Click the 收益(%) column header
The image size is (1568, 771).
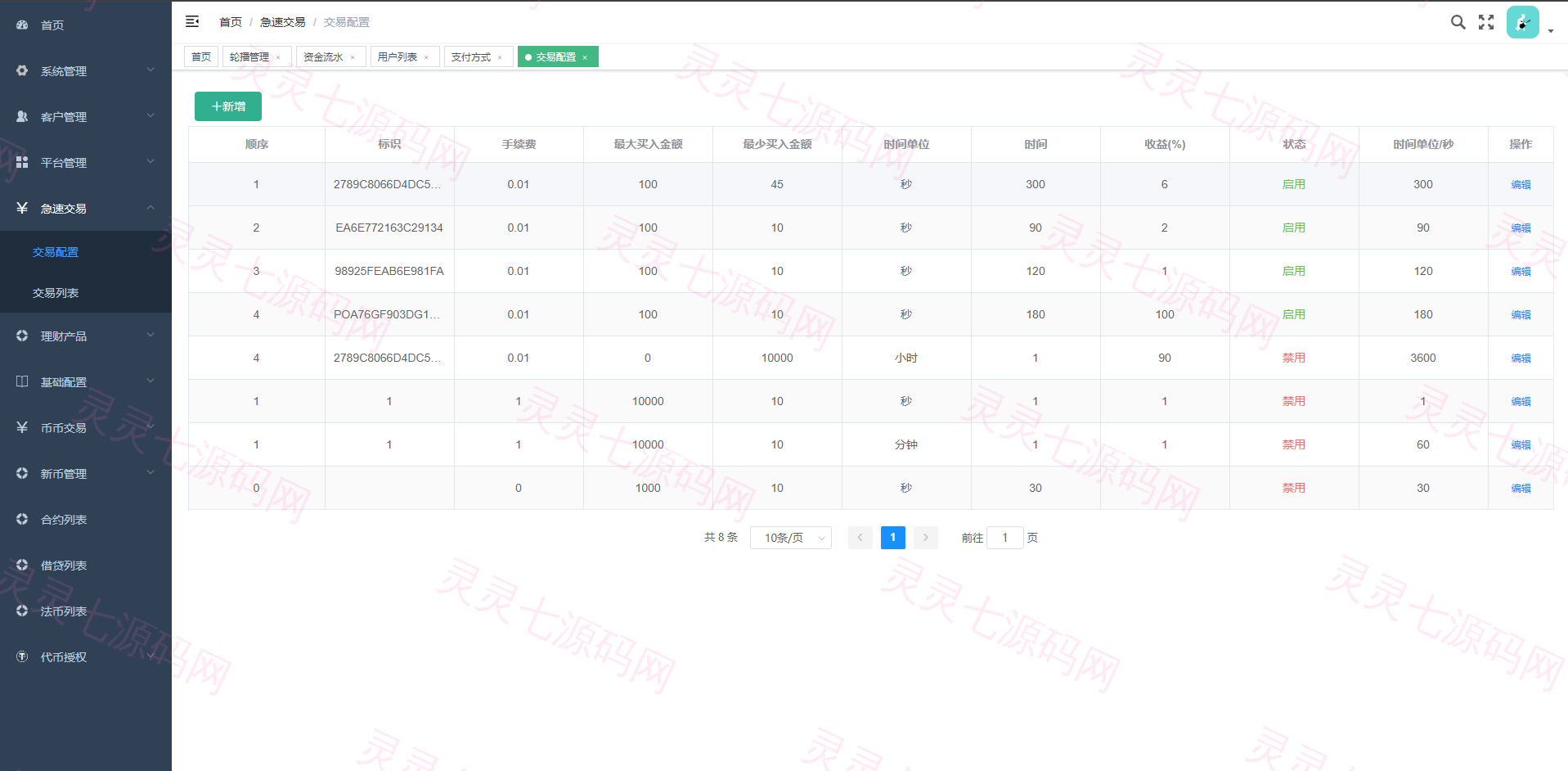pos(1165,144)
